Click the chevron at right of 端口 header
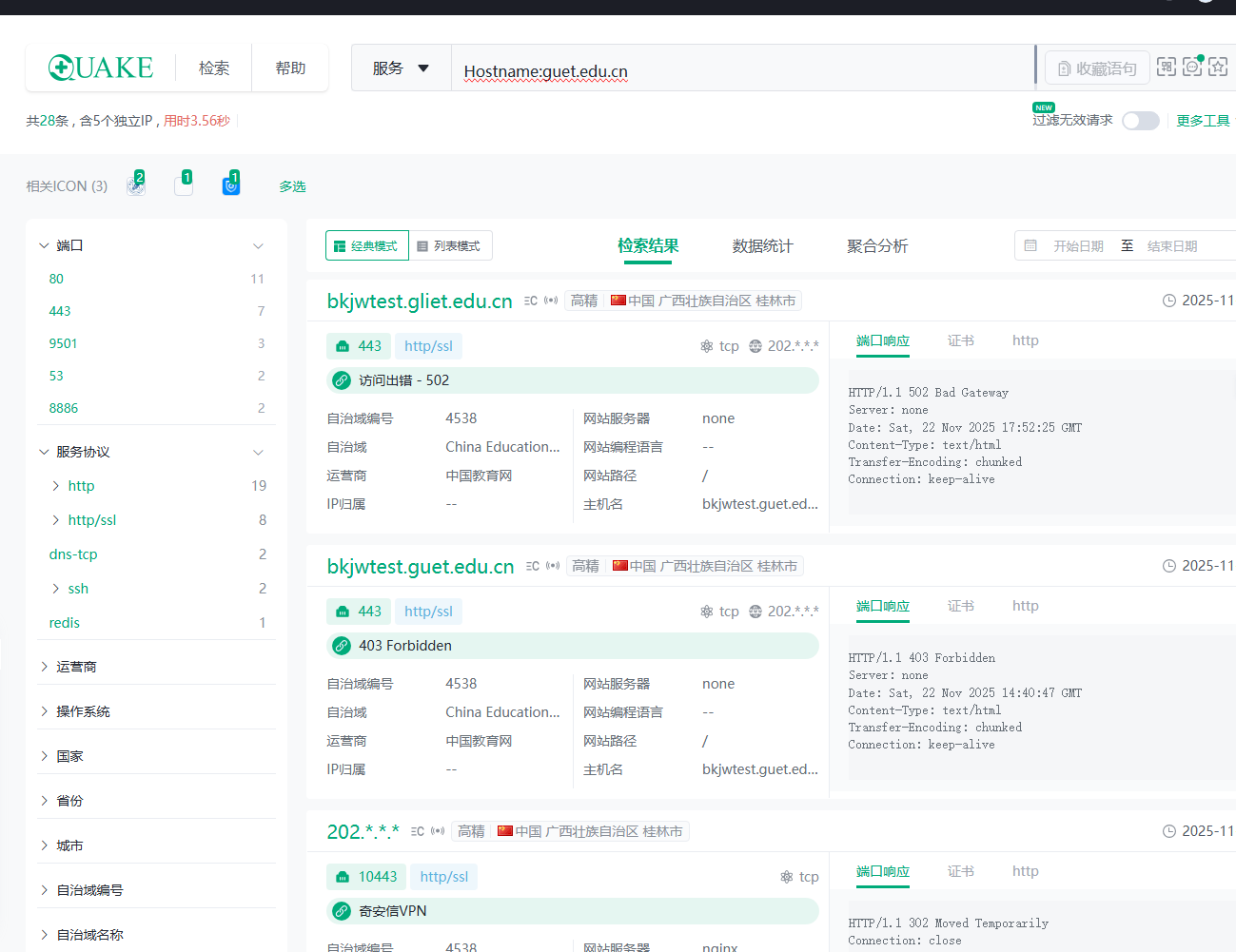This screenshot has height=952, width=1236. point(258,246)
